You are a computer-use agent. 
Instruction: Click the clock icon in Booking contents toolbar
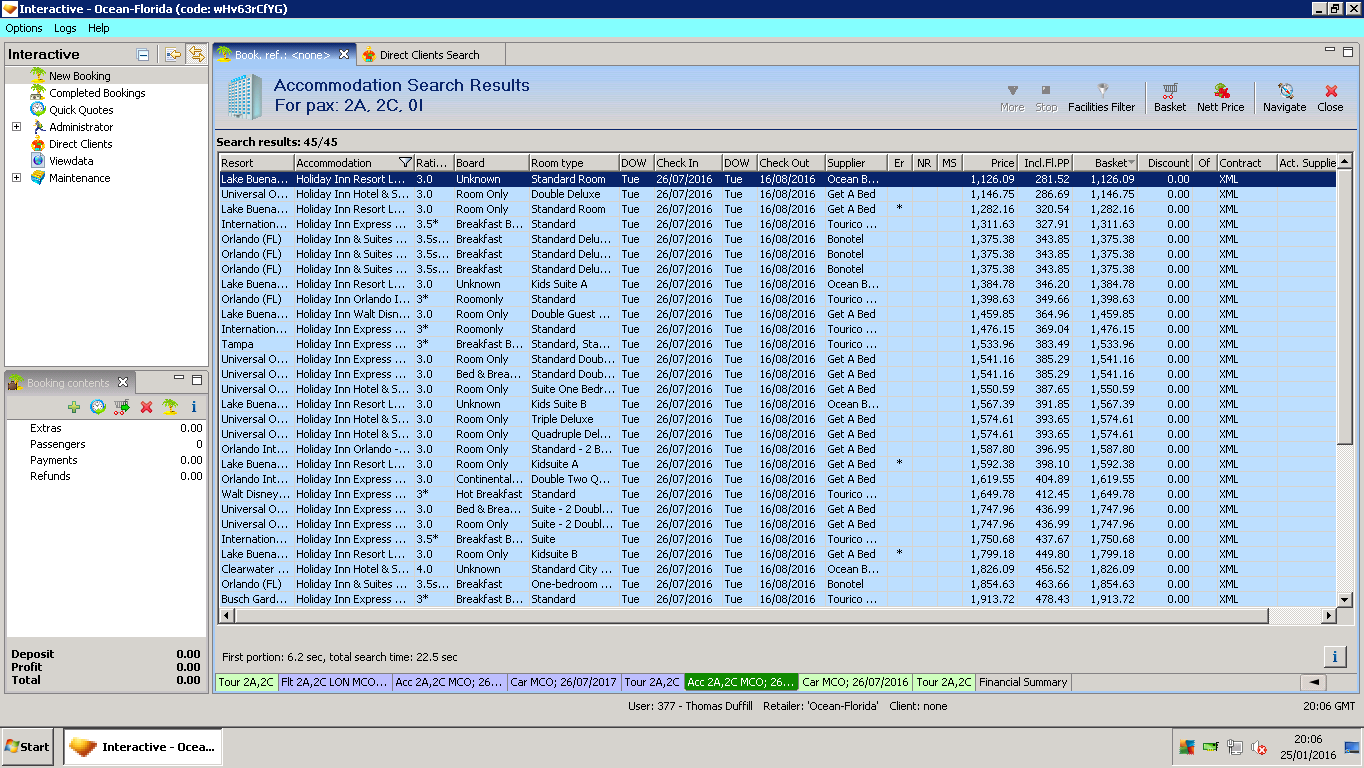point(98,407)
